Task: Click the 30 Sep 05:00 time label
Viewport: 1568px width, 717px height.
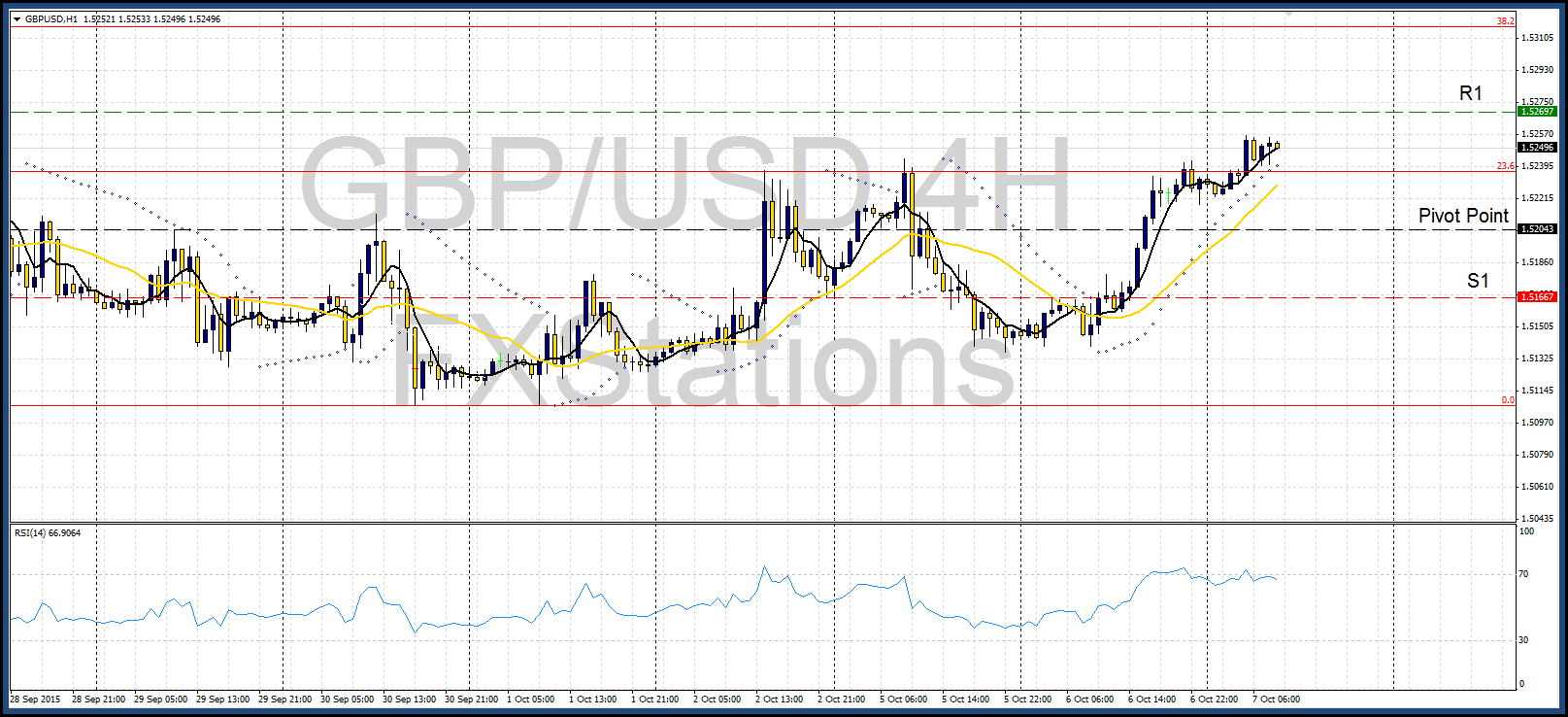Action: click(x=347, y=700)
